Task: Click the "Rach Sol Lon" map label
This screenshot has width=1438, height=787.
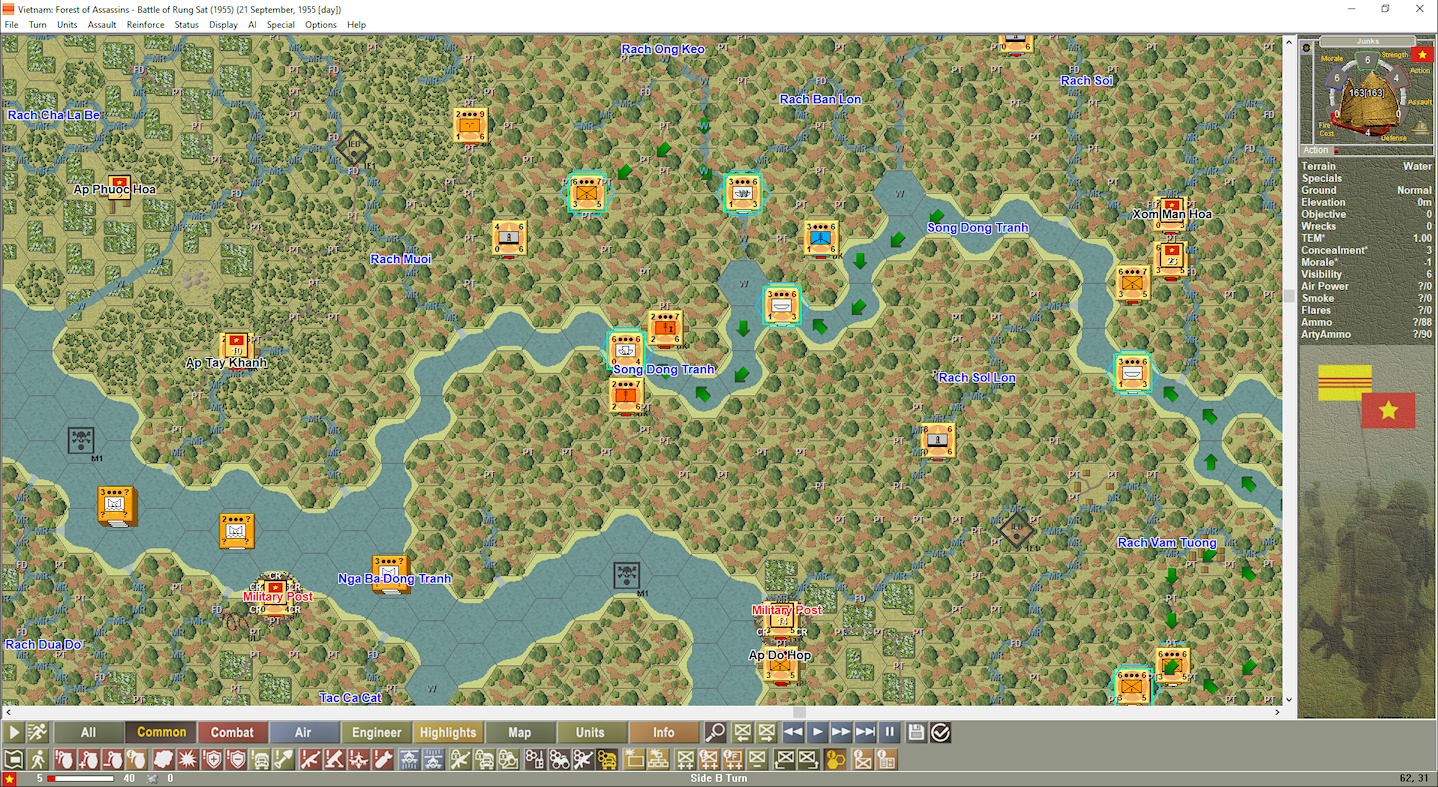Action: click(977, 377)
